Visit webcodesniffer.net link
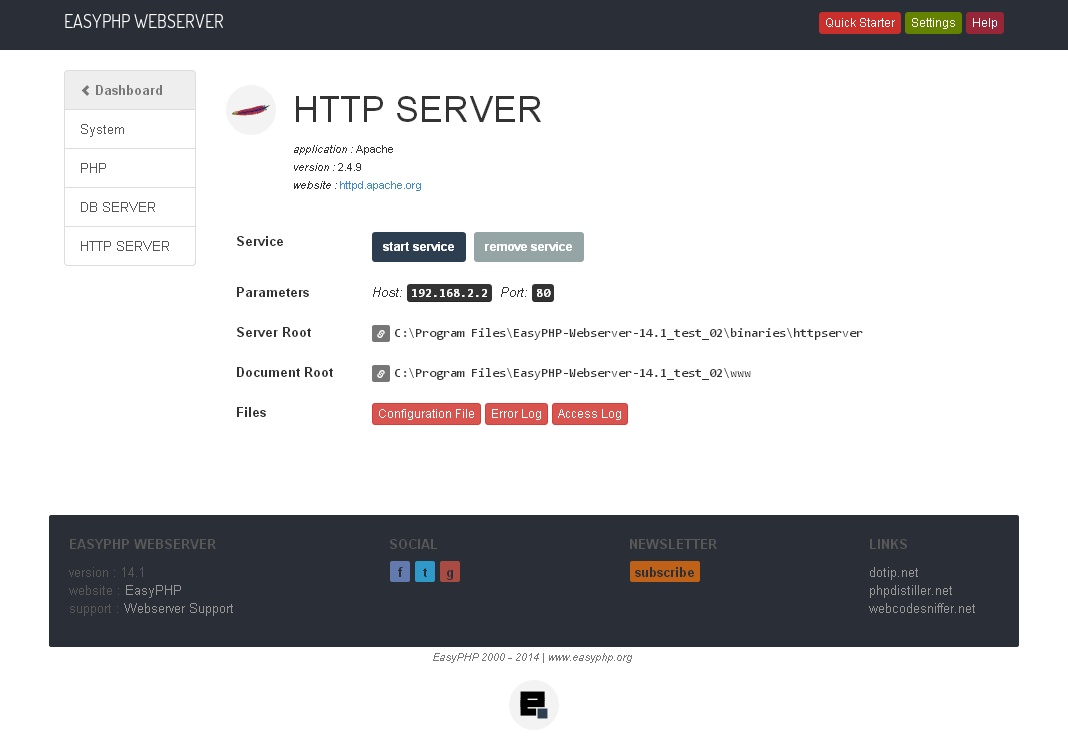Screen dimensions: 1068x743 pos(922,608)
